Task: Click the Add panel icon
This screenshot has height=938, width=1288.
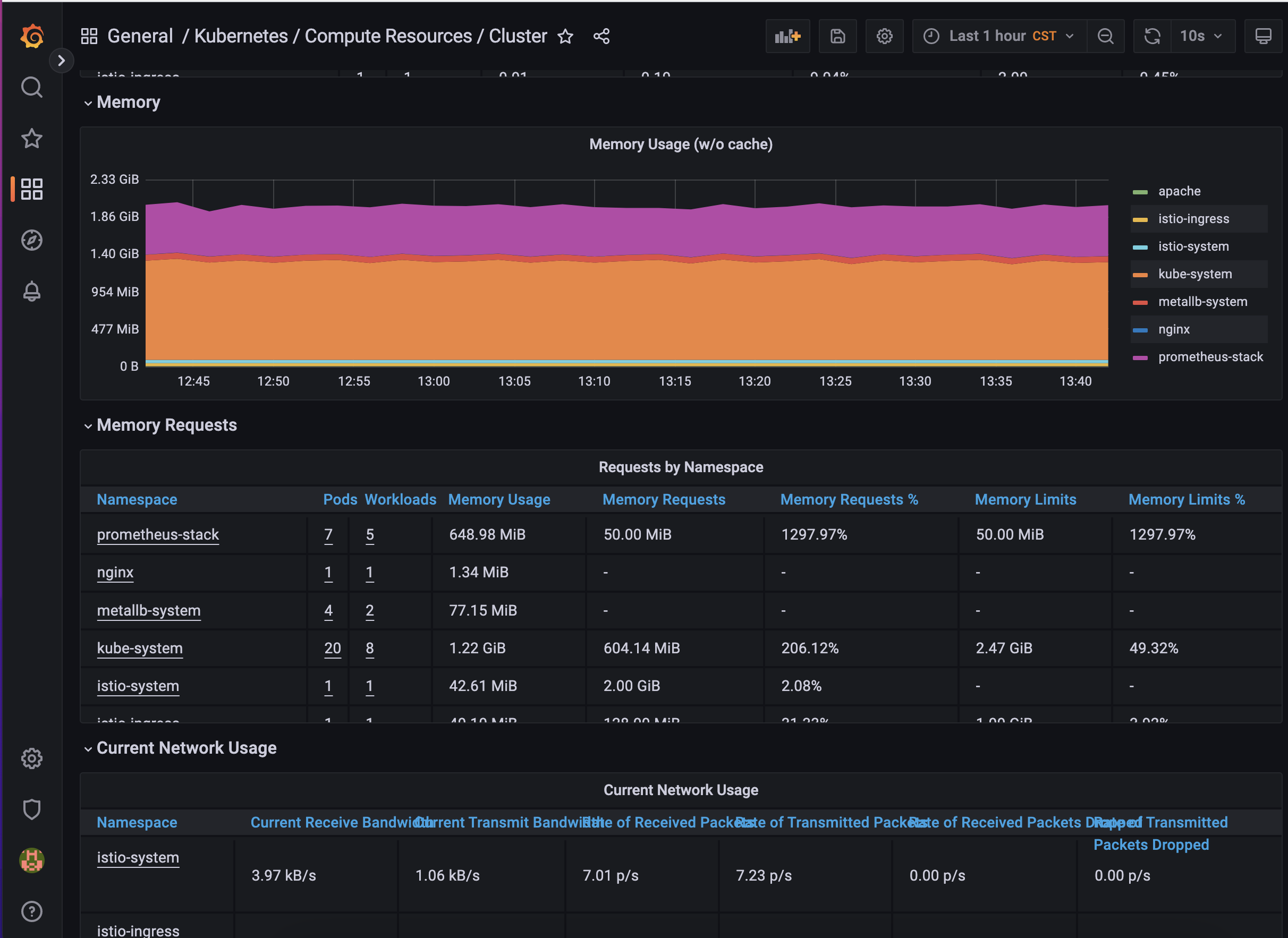Action: click(x=787, y=36)
